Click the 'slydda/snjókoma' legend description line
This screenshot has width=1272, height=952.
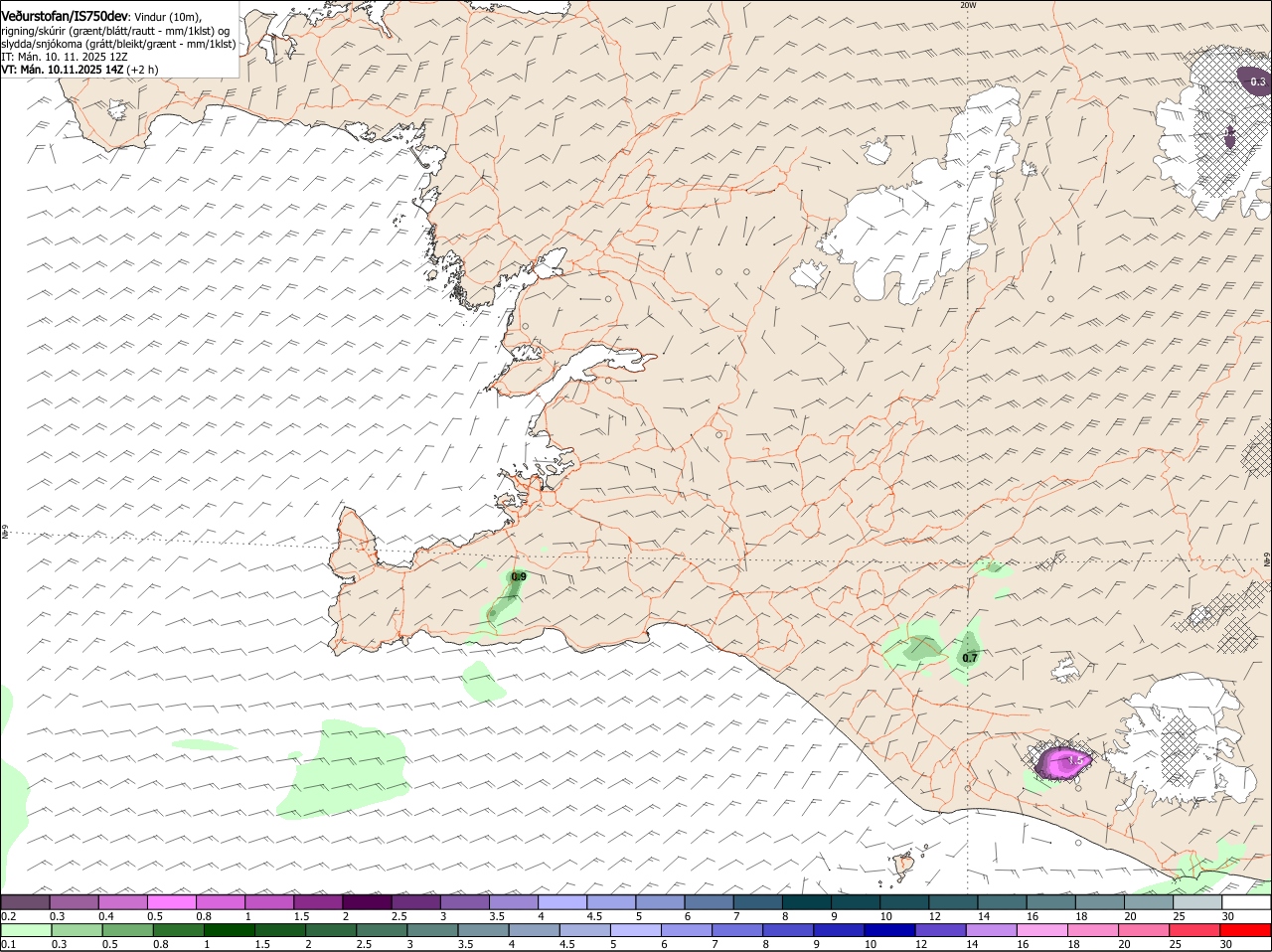[x=118, y=44]
